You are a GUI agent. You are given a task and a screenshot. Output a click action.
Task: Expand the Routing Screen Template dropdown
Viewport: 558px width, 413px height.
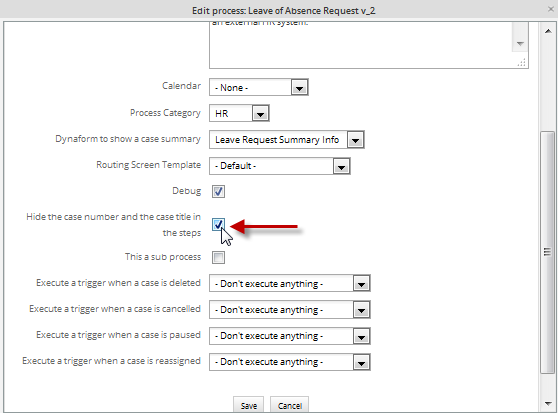(x=341, y=166)
